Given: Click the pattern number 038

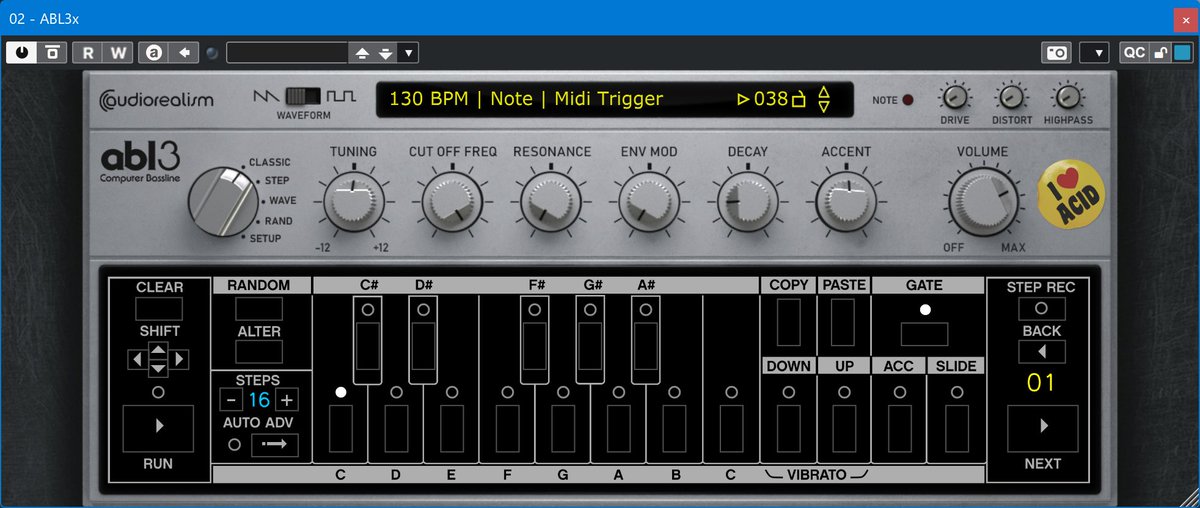Looking at the screenshot, I should (771, 99).
